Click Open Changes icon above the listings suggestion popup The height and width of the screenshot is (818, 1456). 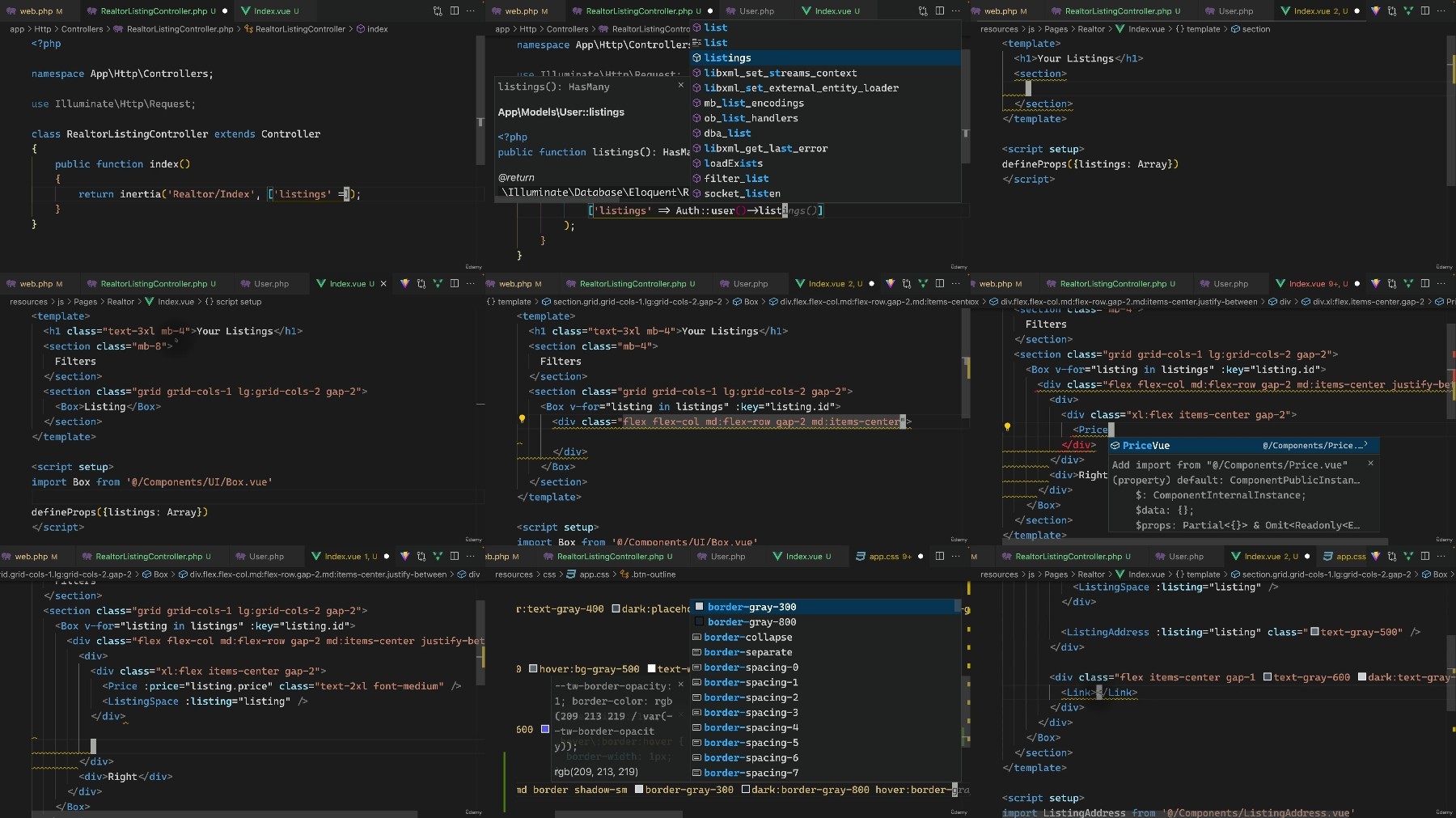923,11
